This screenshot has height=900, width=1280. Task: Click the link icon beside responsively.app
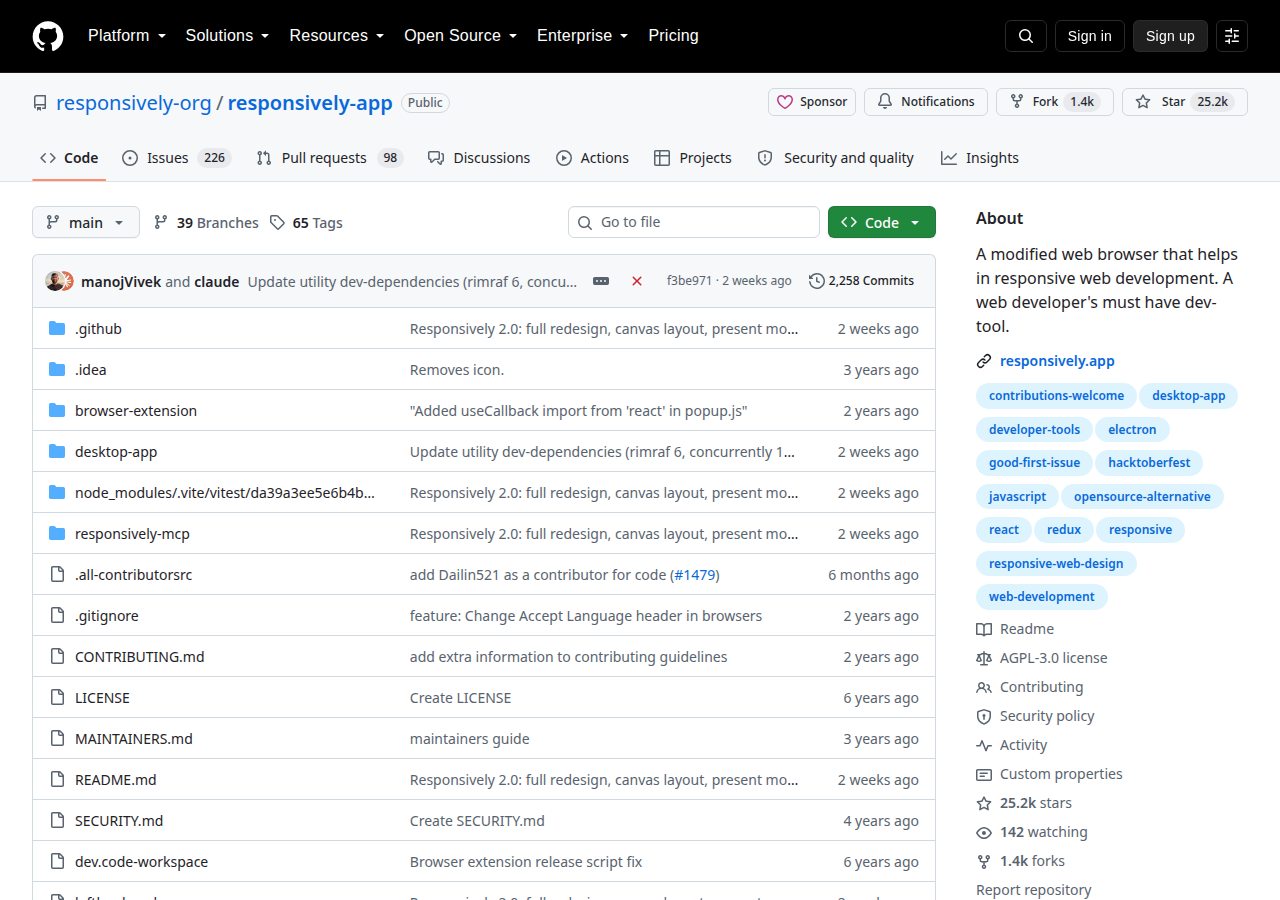pyautogui.click(x=984, y=361)
